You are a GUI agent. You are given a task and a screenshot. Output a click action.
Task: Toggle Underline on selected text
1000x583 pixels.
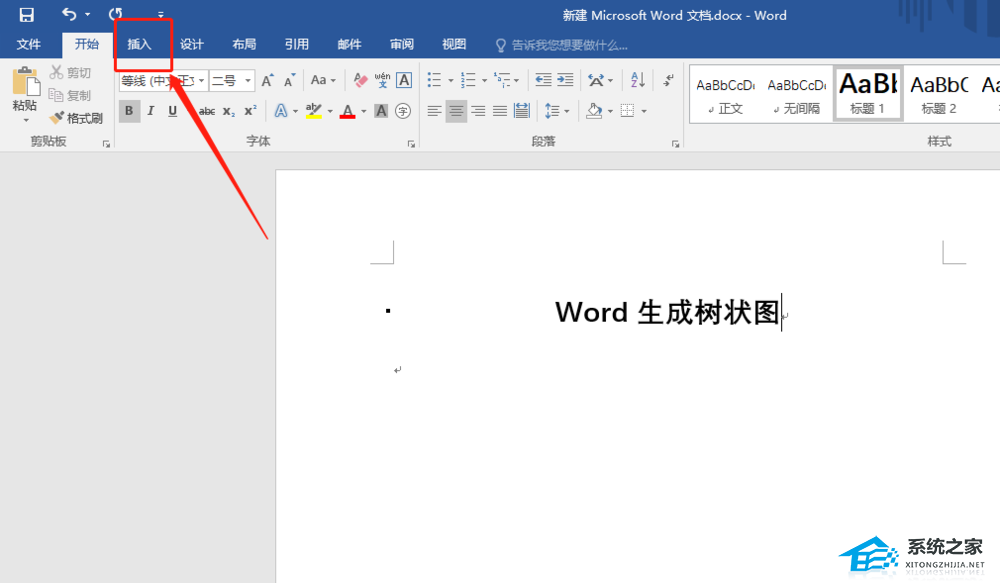pyautogui.click(x=173, y=110)
